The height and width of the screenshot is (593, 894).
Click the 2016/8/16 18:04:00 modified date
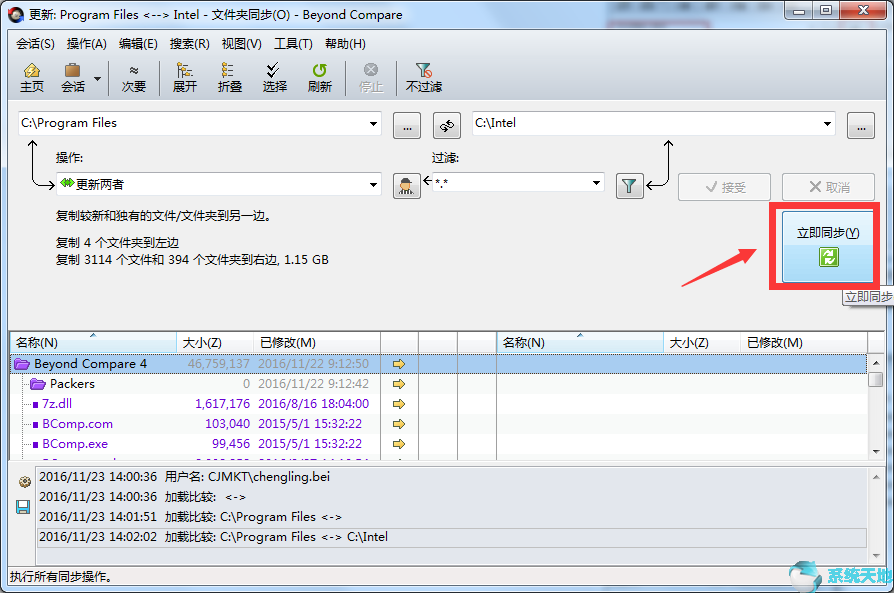314,404
